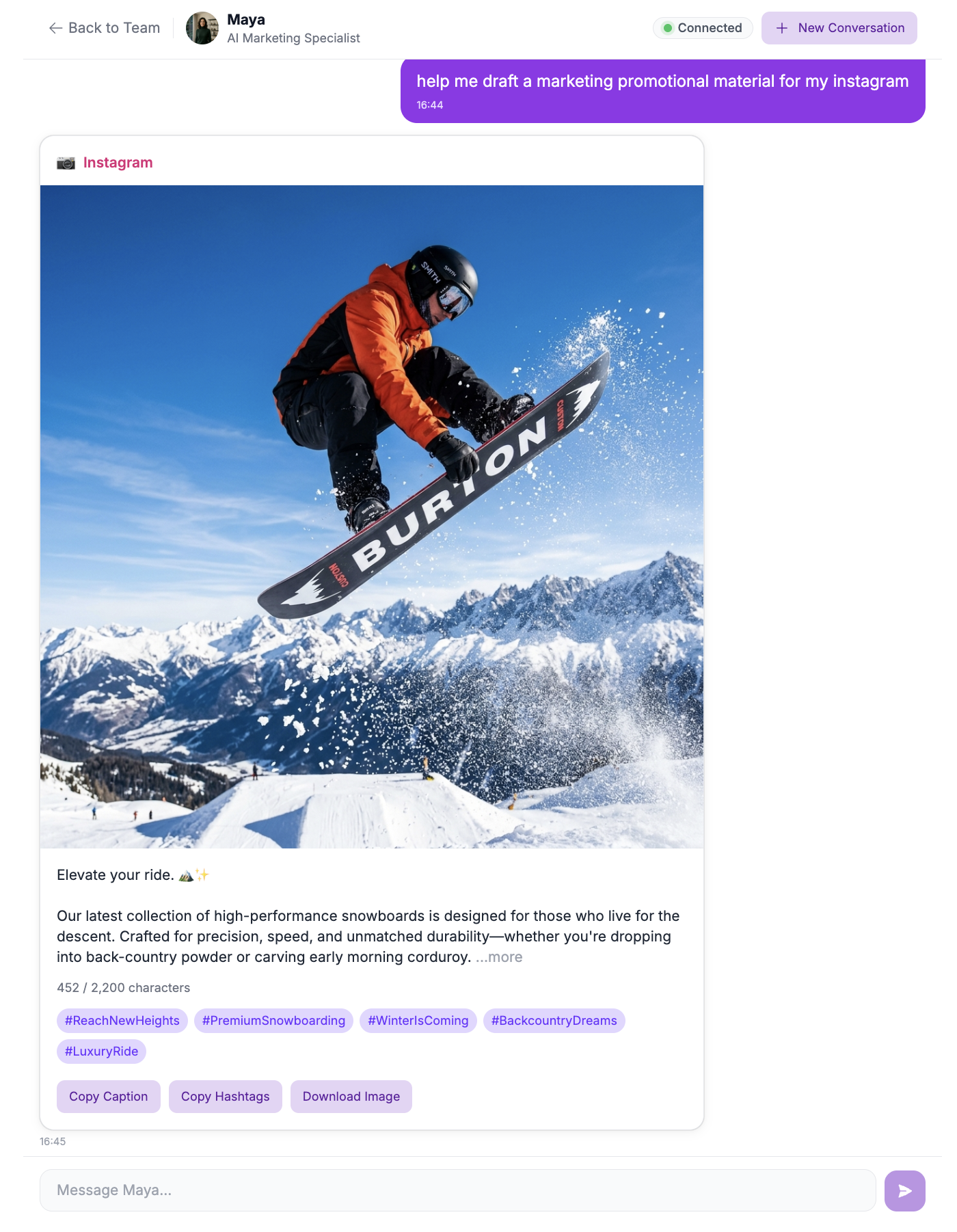Select the #BackcountryDreams hashtag chip
Viewport: 957px width, 1232px height.
[554, 1021]
